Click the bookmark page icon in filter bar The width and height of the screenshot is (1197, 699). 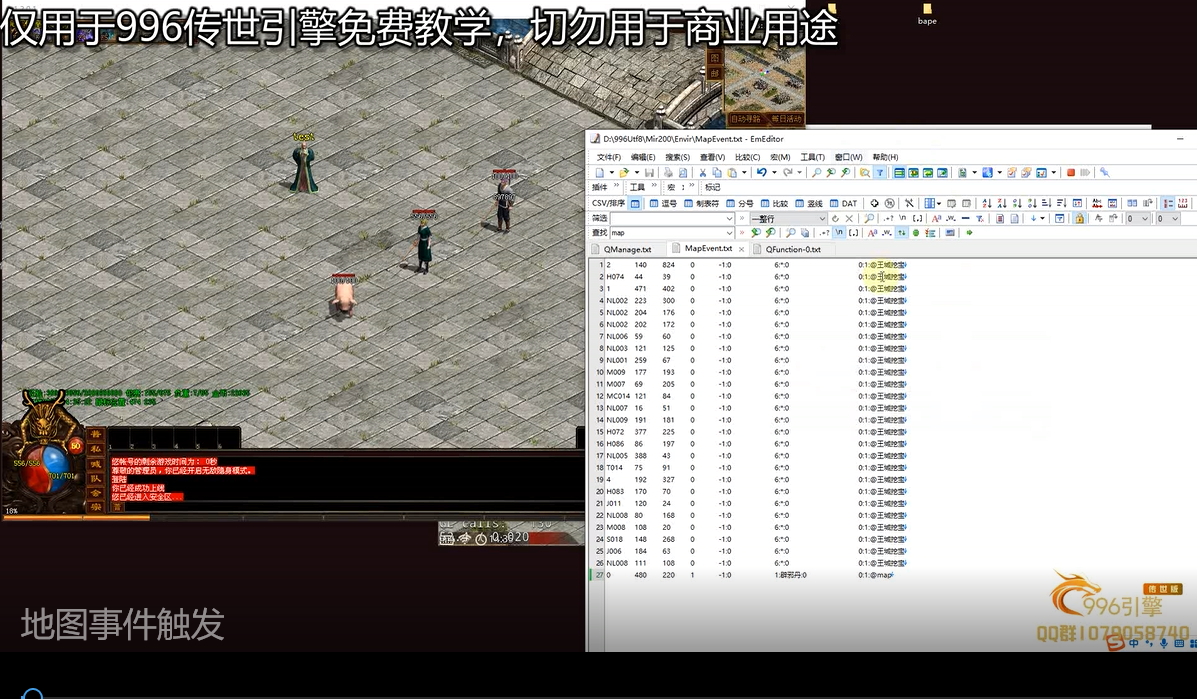point(1000,218)
